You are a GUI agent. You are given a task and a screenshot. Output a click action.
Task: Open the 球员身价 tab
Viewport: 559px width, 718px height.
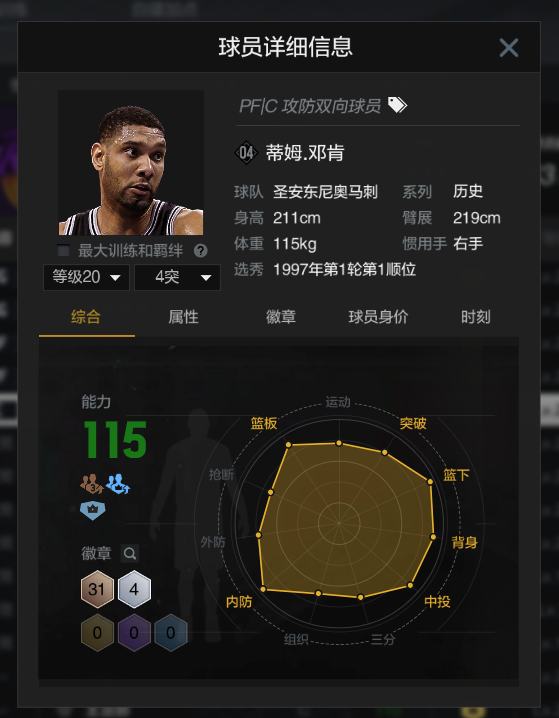tap(378, 317)
